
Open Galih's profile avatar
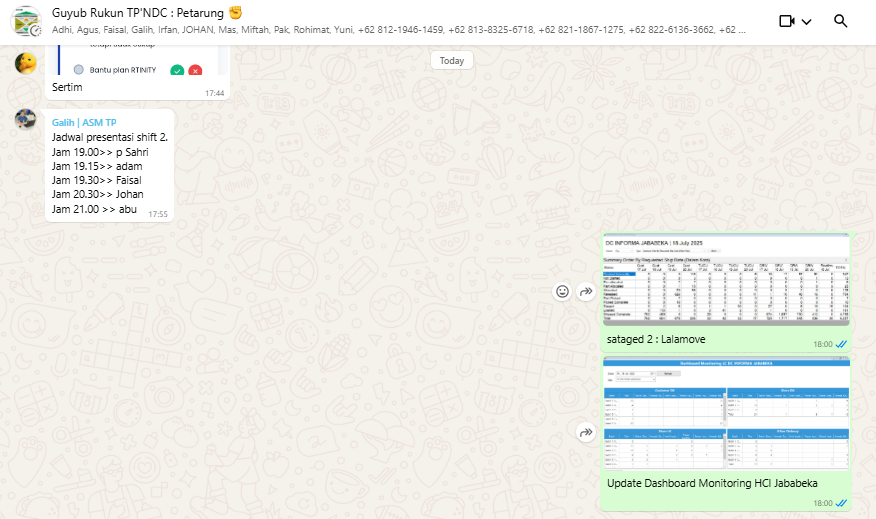click(26, 120)
